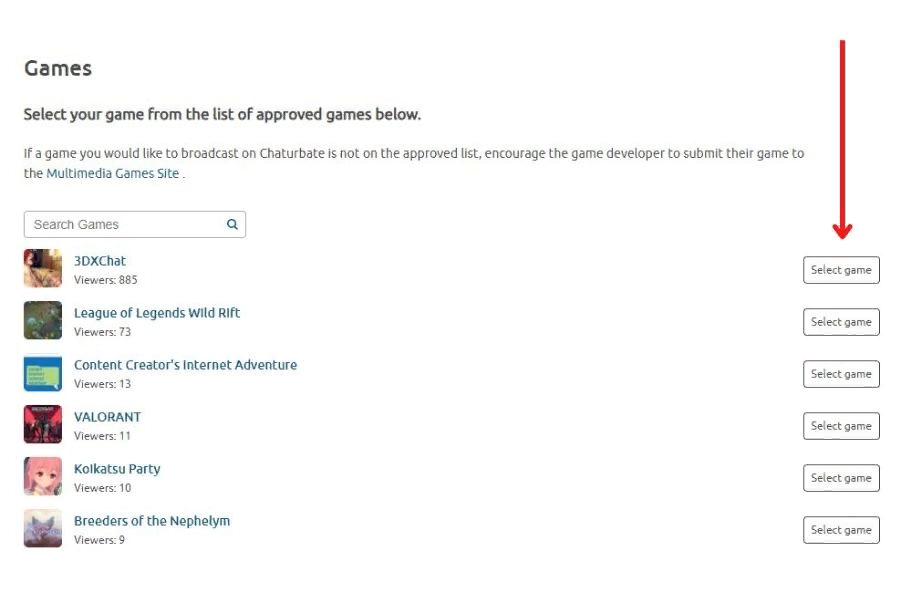Image resolution: width=900 pixels, height=600 pixels.
Task: Click the VALORANT game thumbnail
Action: [x=43, y=425]
